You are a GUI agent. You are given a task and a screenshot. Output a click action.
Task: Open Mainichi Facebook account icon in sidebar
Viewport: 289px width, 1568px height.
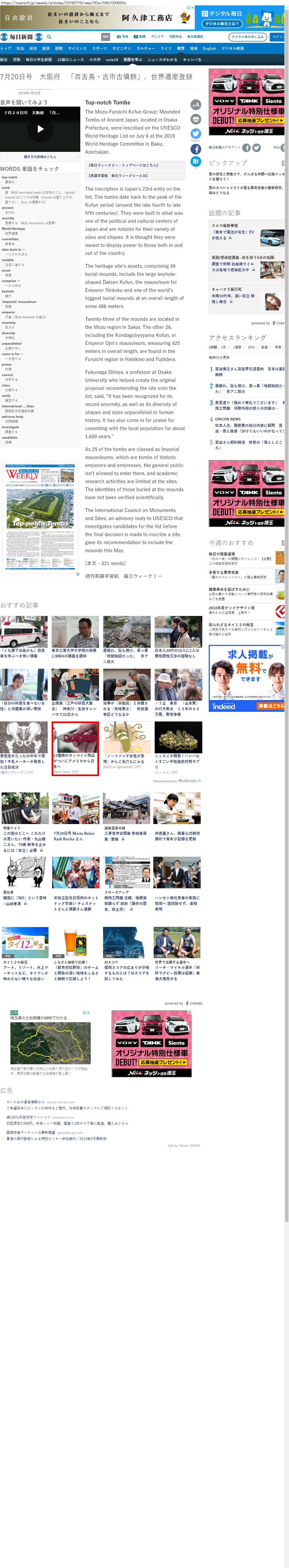246,147
